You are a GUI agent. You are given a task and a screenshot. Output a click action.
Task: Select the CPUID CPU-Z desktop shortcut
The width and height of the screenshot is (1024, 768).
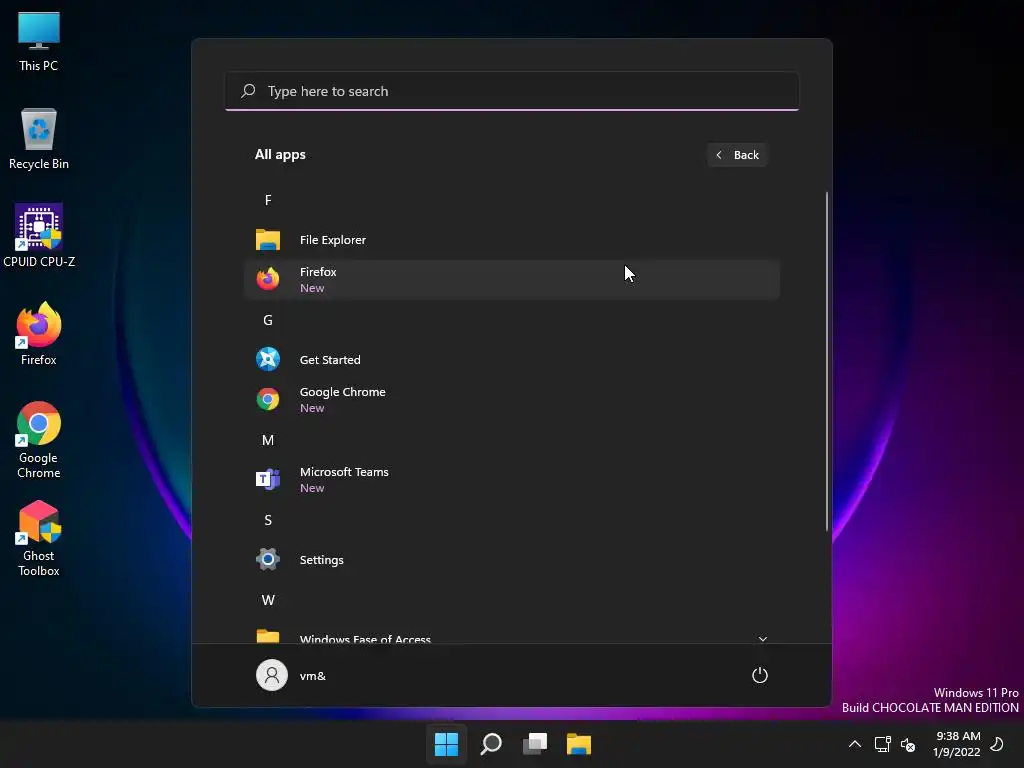[39, 236]
